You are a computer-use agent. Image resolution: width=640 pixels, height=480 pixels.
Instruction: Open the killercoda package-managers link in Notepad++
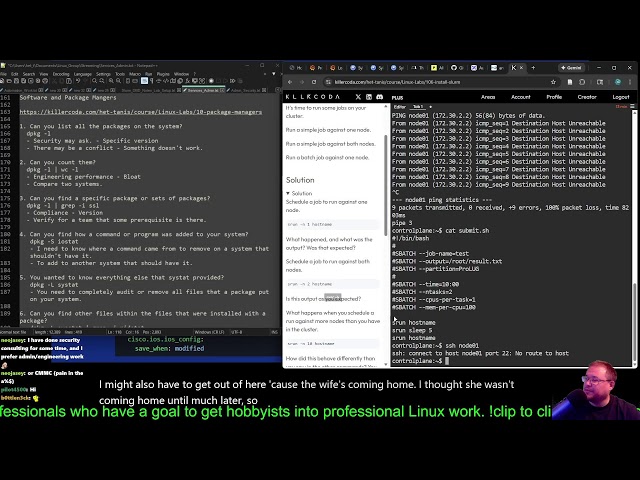click(x=141, y=112)
